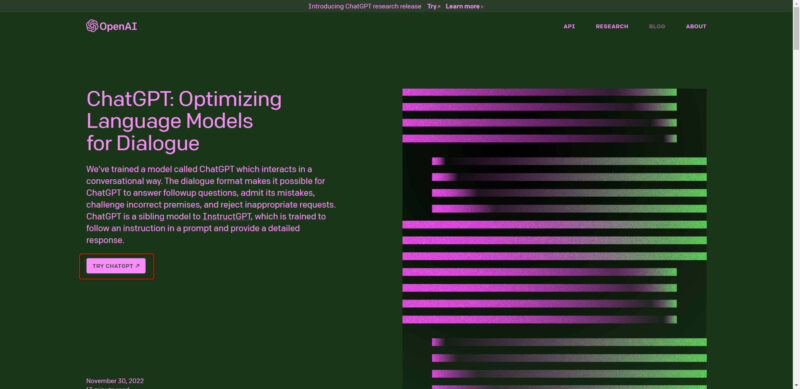Image resolution: width=800 pixels, height=389 pixels.
Task: Click the ChatGPT Optimizing Language Models heading
Action: 184,121
